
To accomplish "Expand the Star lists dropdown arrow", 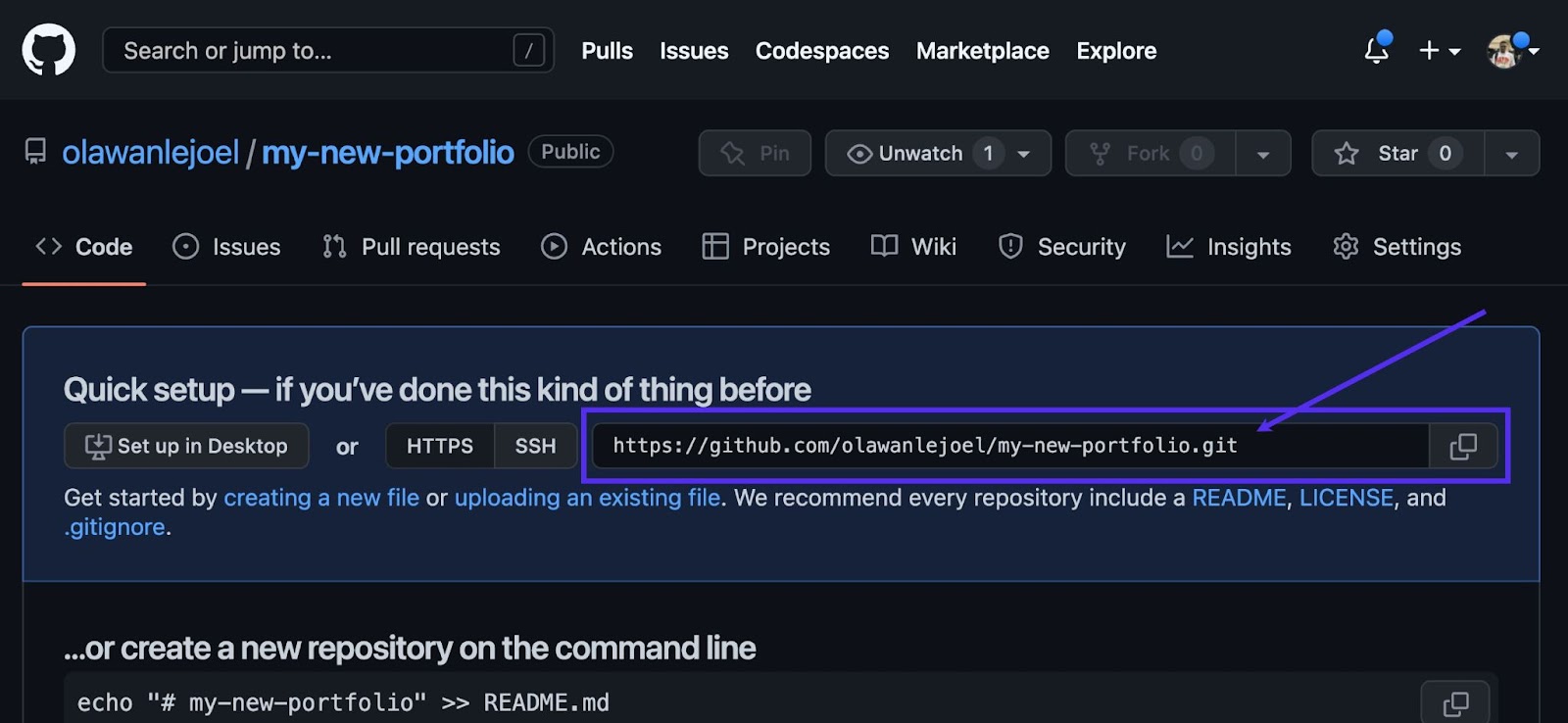I will (1511, 155).
